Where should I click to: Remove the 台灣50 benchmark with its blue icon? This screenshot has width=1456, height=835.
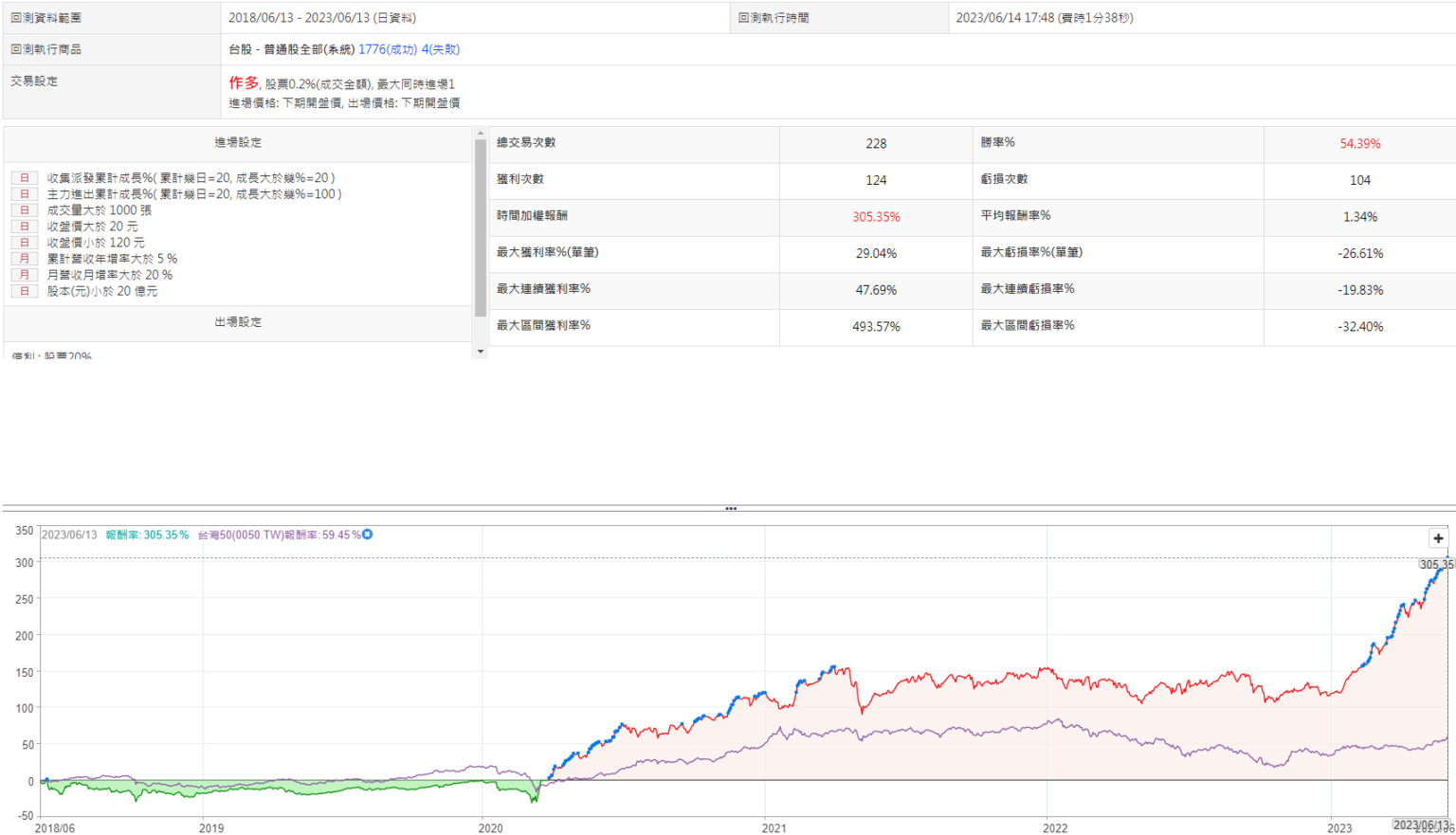click(x=368, y=535)
